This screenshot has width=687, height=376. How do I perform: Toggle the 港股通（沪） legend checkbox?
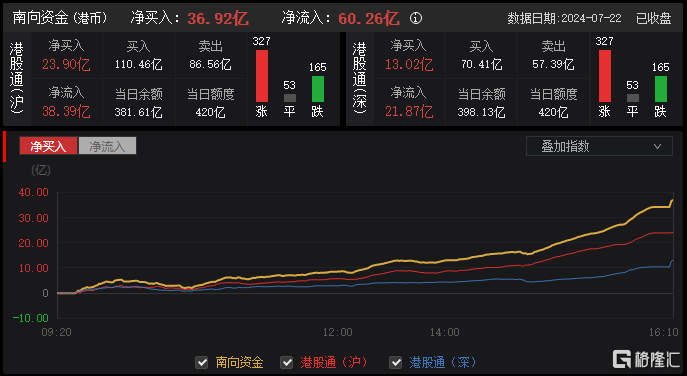click(287, 362)
